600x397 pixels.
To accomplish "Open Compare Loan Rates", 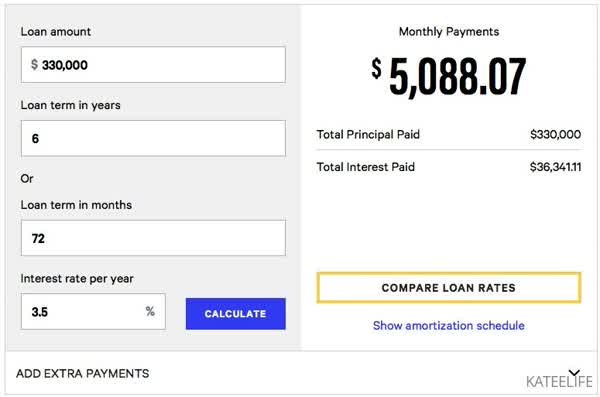I will [449, 288].
